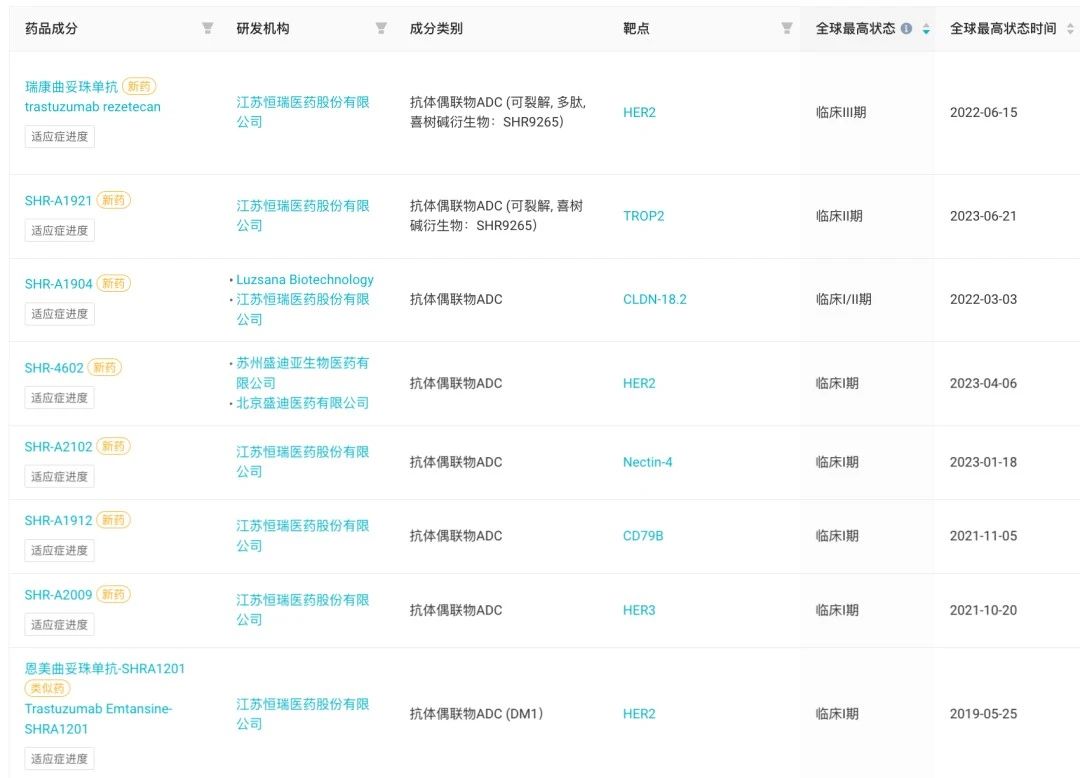Open 北京盛迪医药有限公司 organization link
This screenshot has width=1080, height=778.
pyautogui.click(x=302, y=403)
